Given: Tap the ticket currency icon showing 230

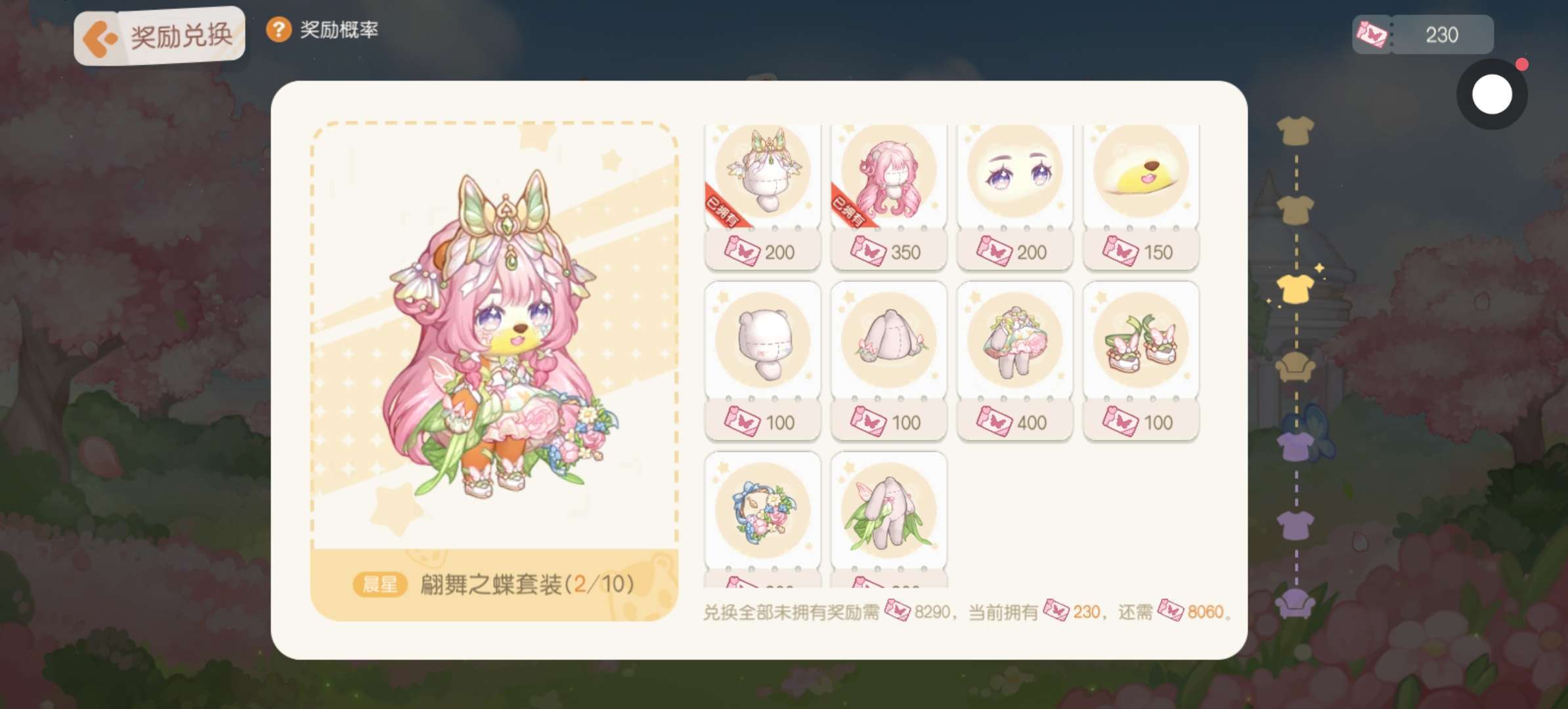Looking at the screenshot, I should click(1371, 35).
